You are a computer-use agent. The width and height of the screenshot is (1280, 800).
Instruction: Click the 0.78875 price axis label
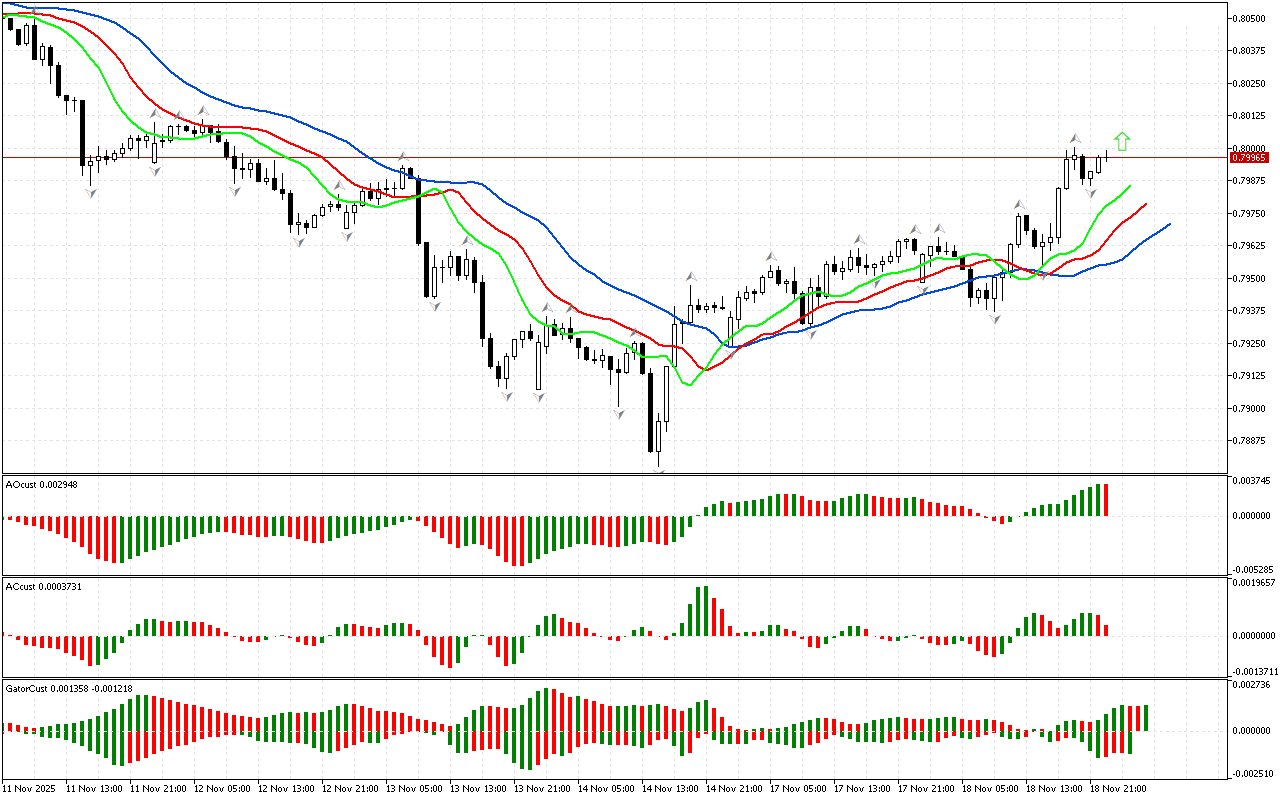(x=1250, y=441)
